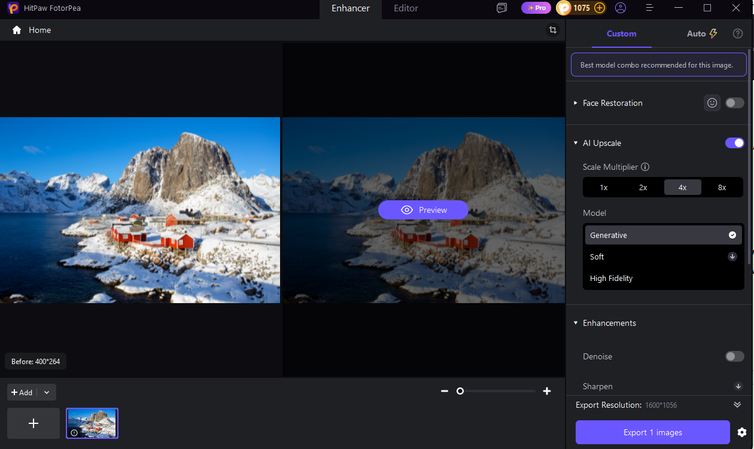Collapse the AI Upscale section arrow
Viewport: 754px width, 449px height.
point(575,143)
